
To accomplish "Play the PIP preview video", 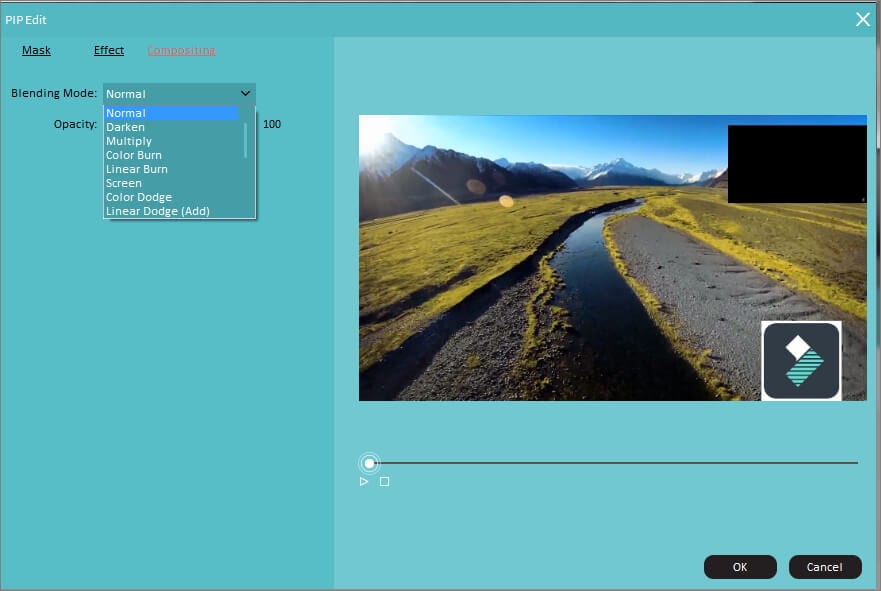I will pos(364,481).
